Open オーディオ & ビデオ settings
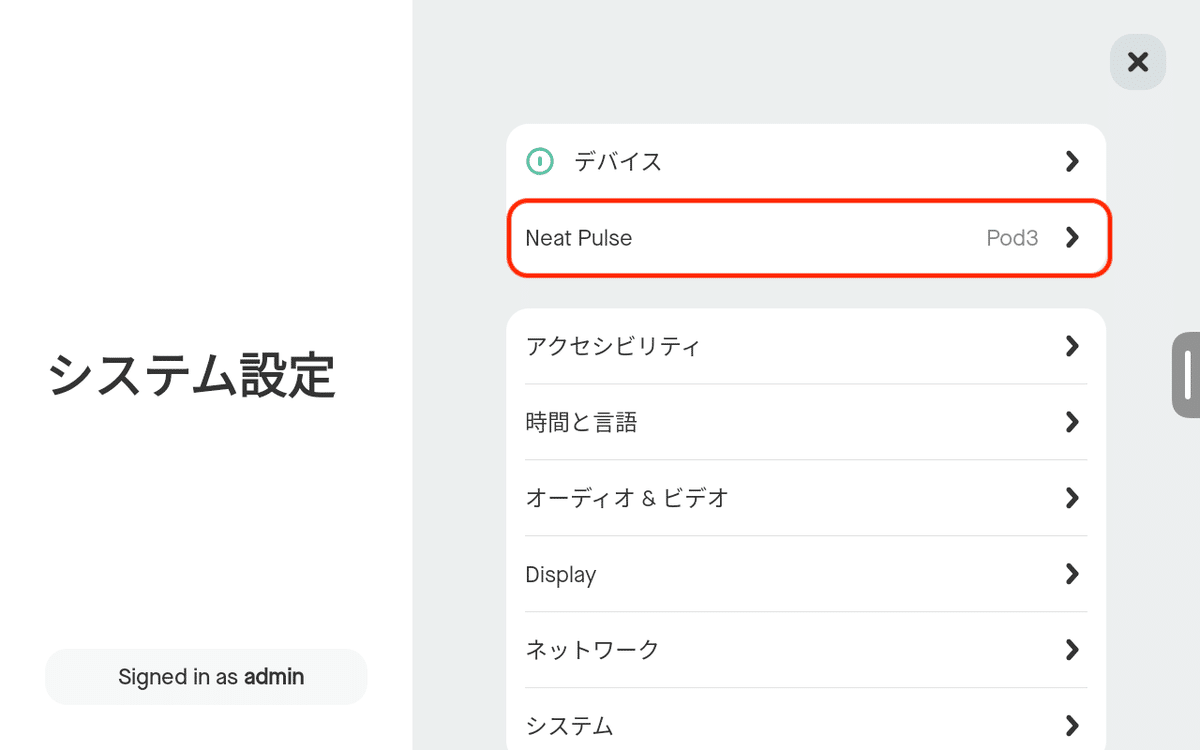 (x=806, y=498)
